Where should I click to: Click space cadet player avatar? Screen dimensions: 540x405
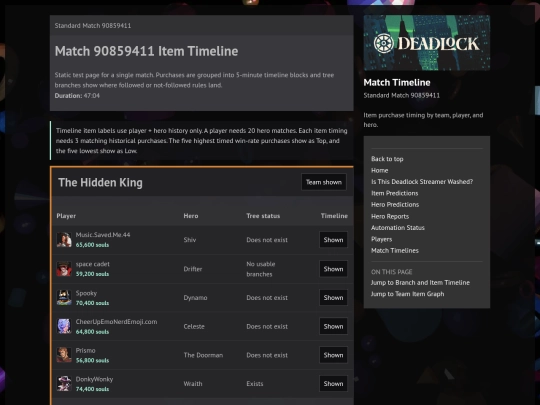(x=64, y=269)
